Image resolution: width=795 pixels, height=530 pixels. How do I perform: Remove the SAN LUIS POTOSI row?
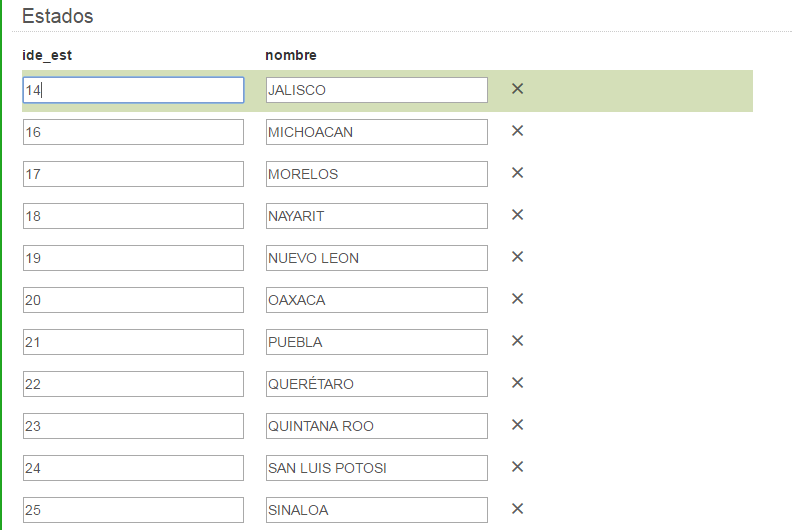point(518,467)
